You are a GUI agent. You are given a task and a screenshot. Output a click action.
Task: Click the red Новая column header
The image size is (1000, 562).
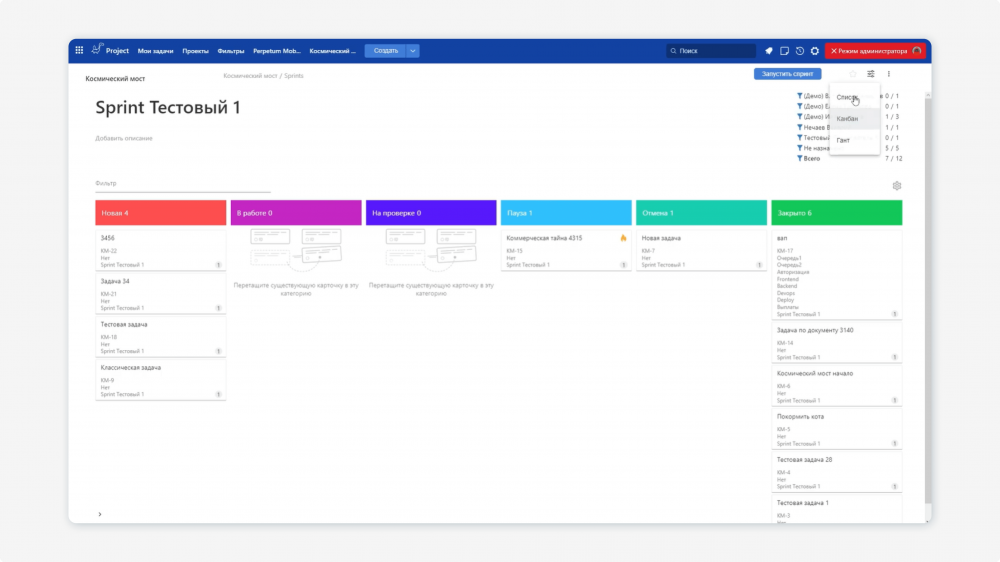[x=161, y=212]
